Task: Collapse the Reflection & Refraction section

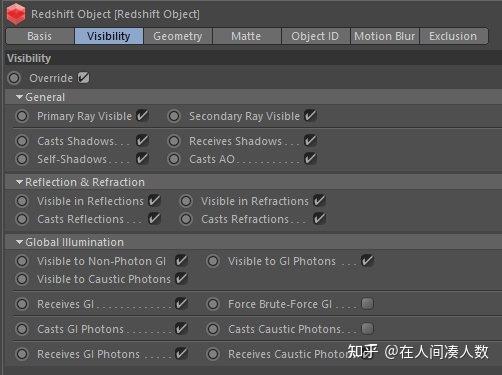Action: [19, 182]
